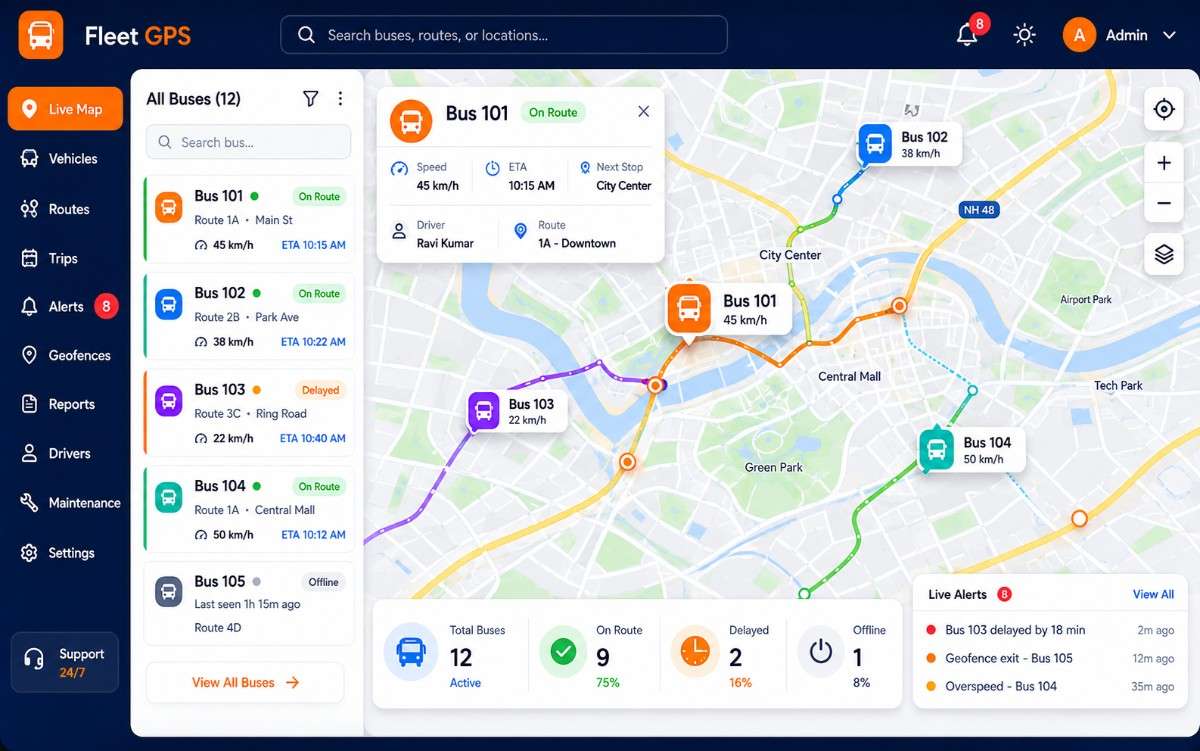Open Geofences in sidebar
The width and height of the screenshot is (1200, 751).
click(65, 355)
